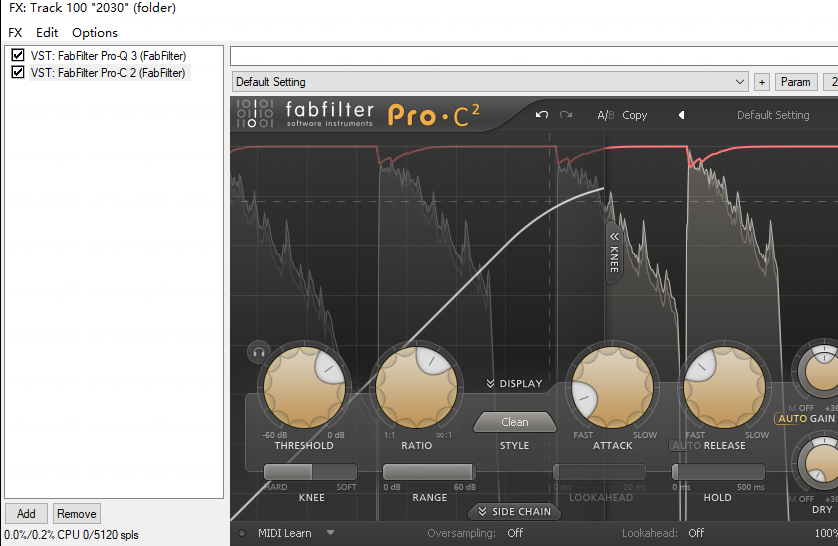
Task: Click the redo arrow in Pro-C 2
Action: point(566,115)
